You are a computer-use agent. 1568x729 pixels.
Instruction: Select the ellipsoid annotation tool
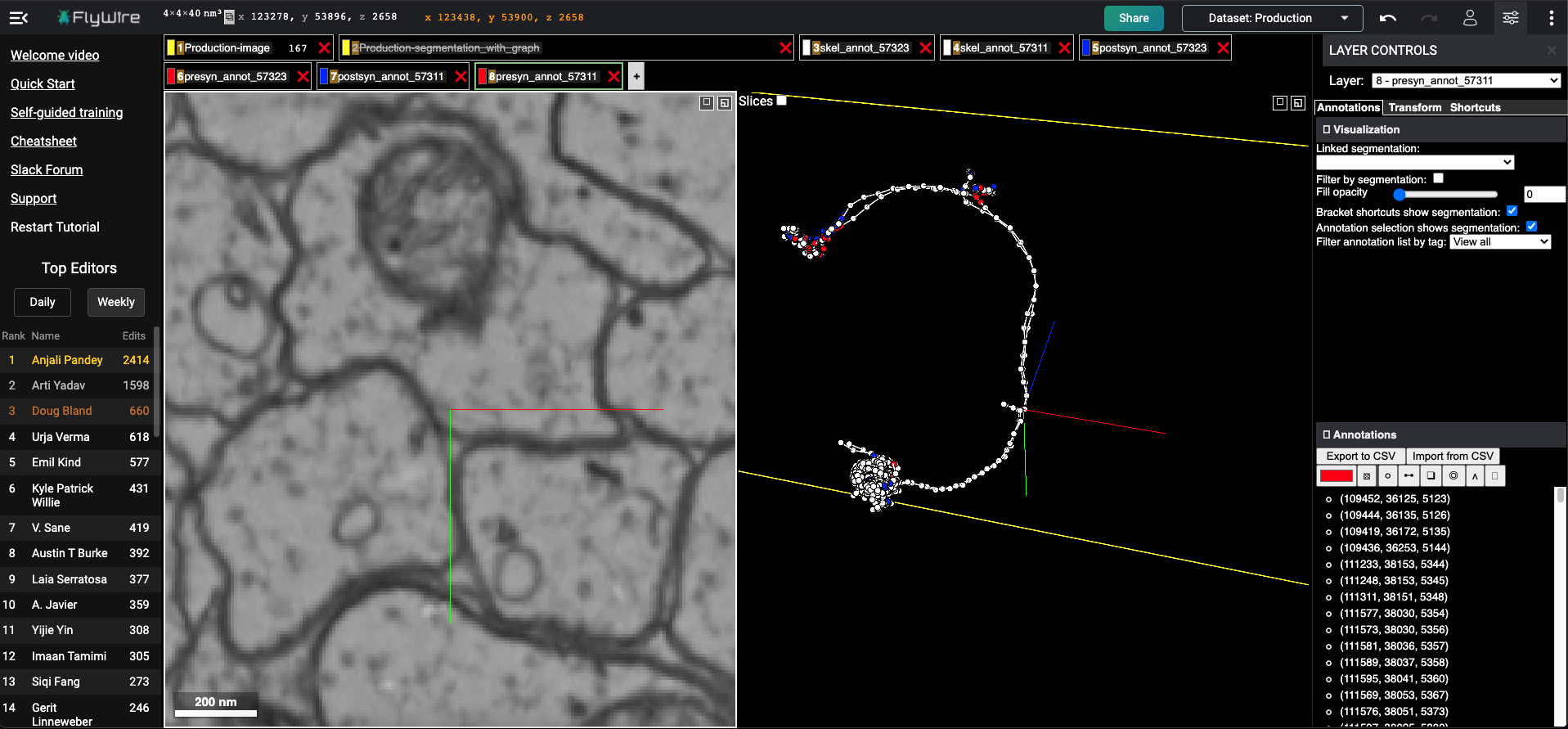1453,476
